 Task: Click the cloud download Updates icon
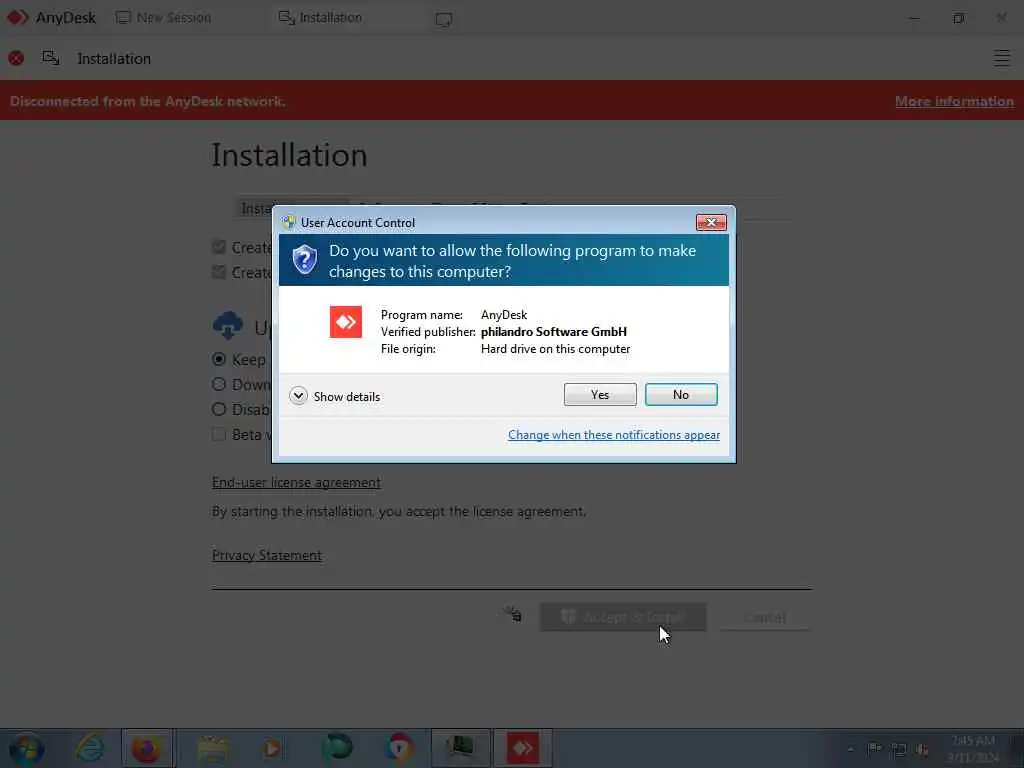click(228, 325)
